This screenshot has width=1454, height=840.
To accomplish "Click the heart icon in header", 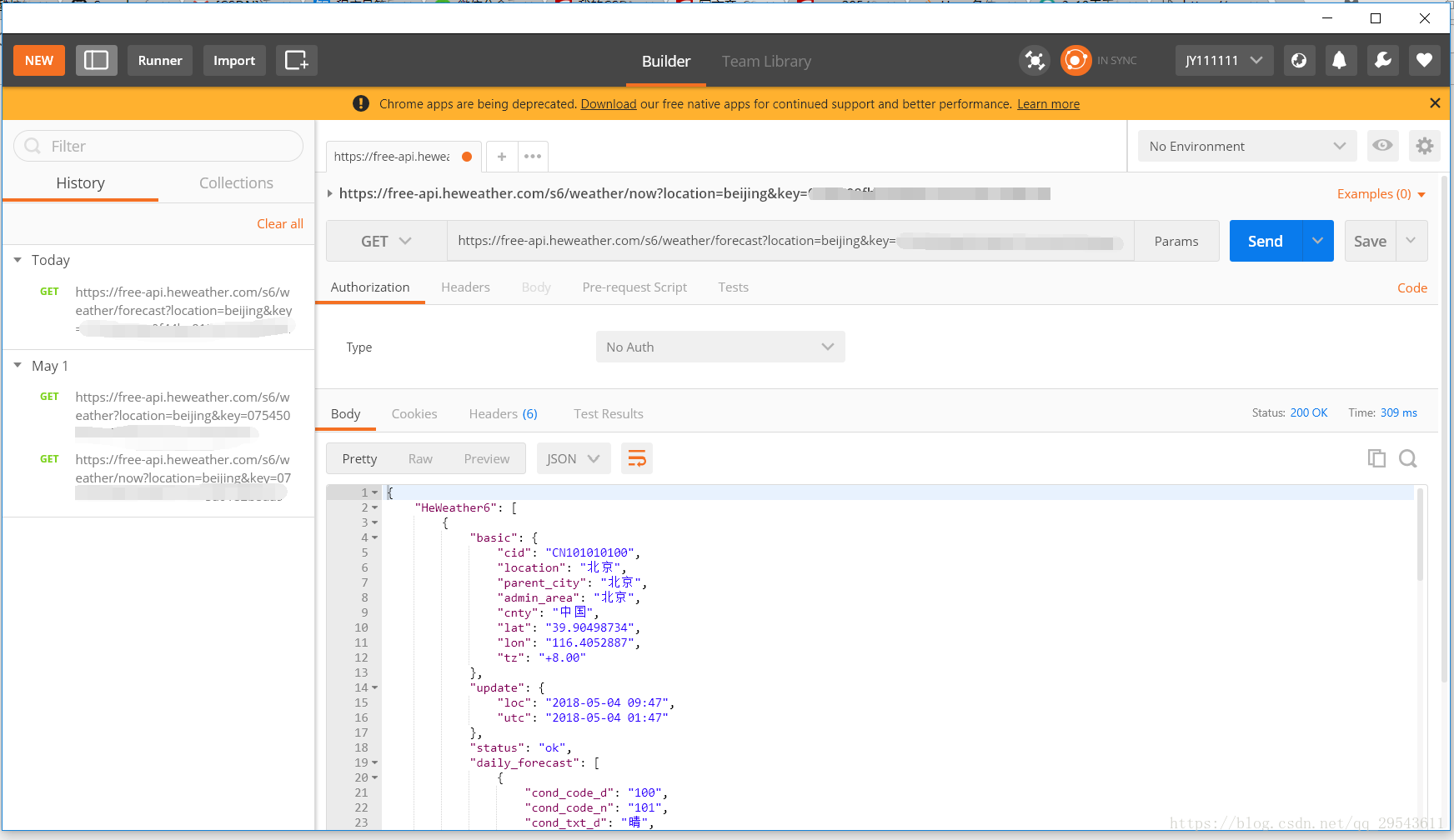I will point(1425,60).
